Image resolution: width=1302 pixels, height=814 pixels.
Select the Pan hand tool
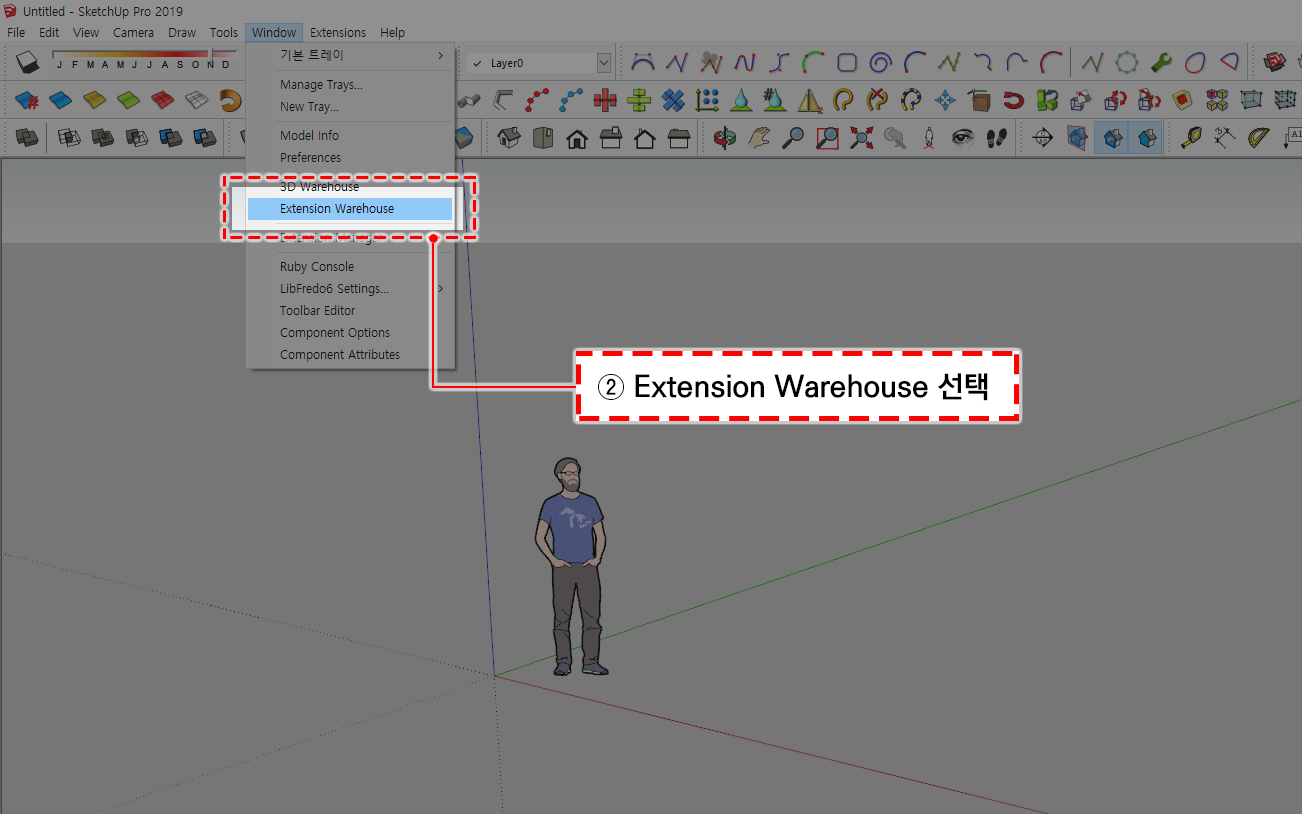759,138
